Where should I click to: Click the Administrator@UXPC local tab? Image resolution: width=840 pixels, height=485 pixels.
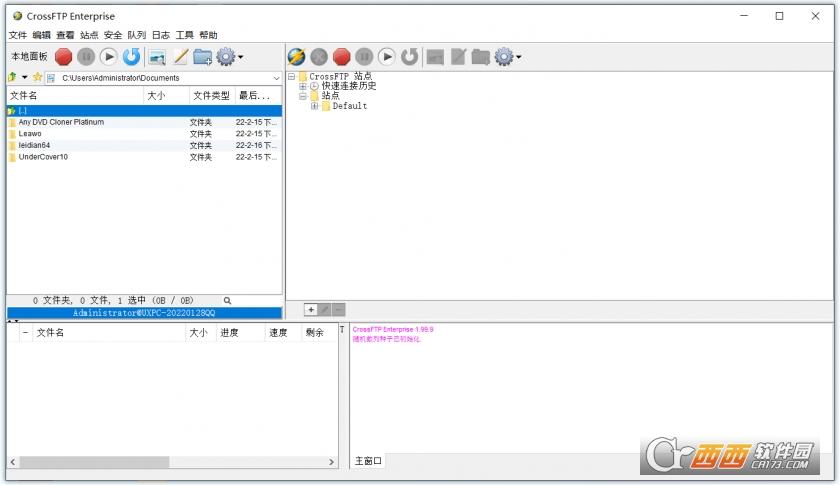pos(144,313)
